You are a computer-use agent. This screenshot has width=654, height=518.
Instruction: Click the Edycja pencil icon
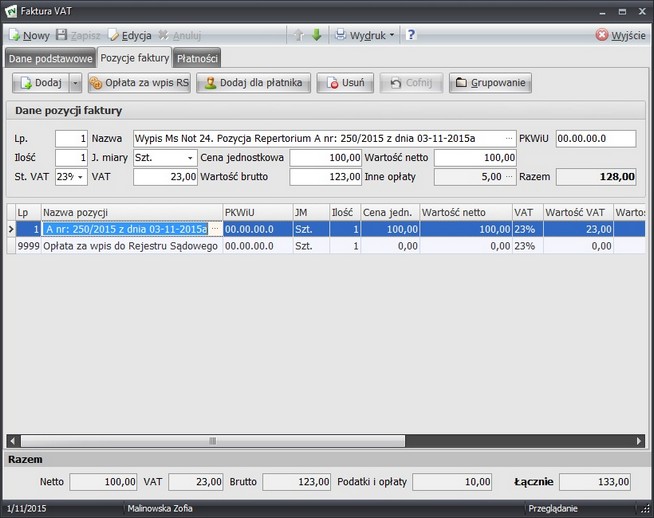tap(114, 35)
